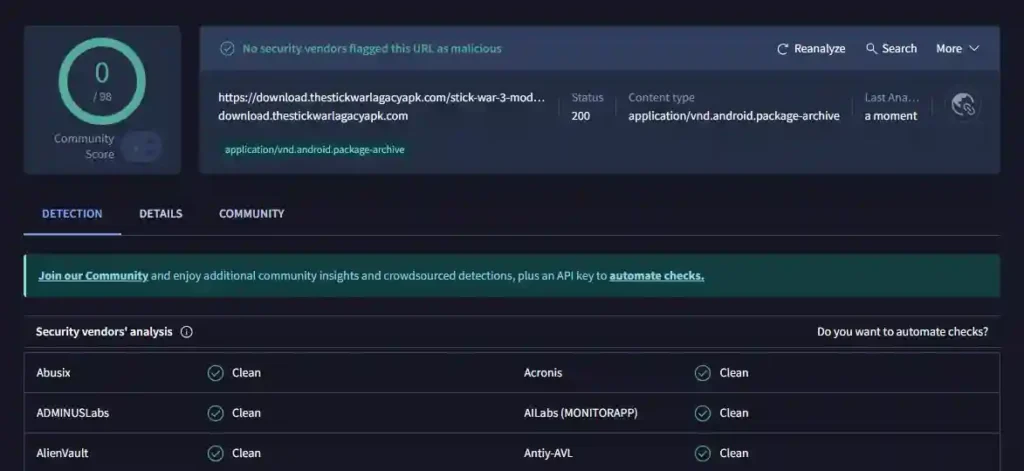Click the Reanalyze button label
Viewport: 1024px width, 471px height.
820,49
